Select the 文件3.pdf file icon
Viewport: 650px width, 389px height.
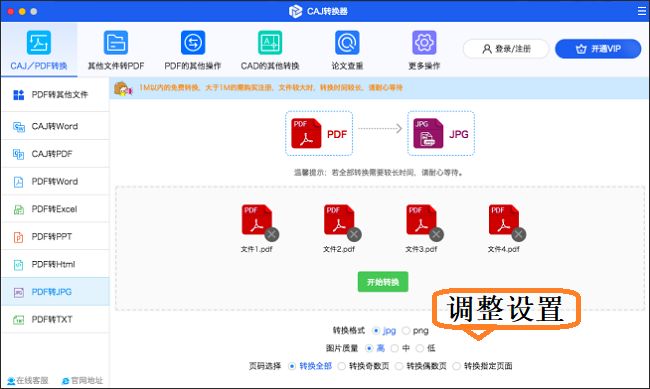coord(421,220)
